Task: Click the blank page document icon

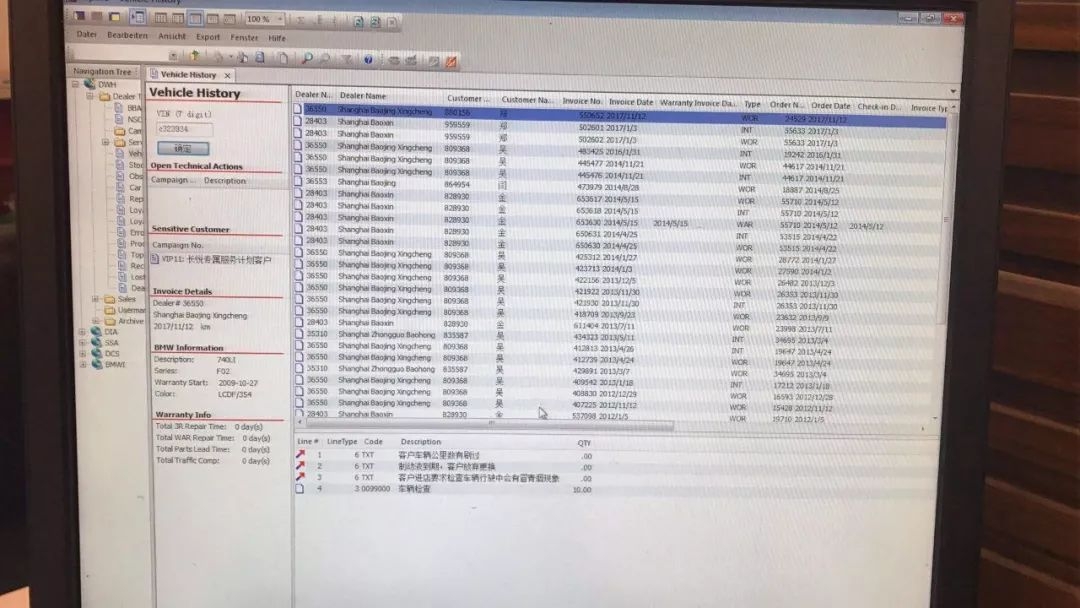Action: click(x=283, y=58)
